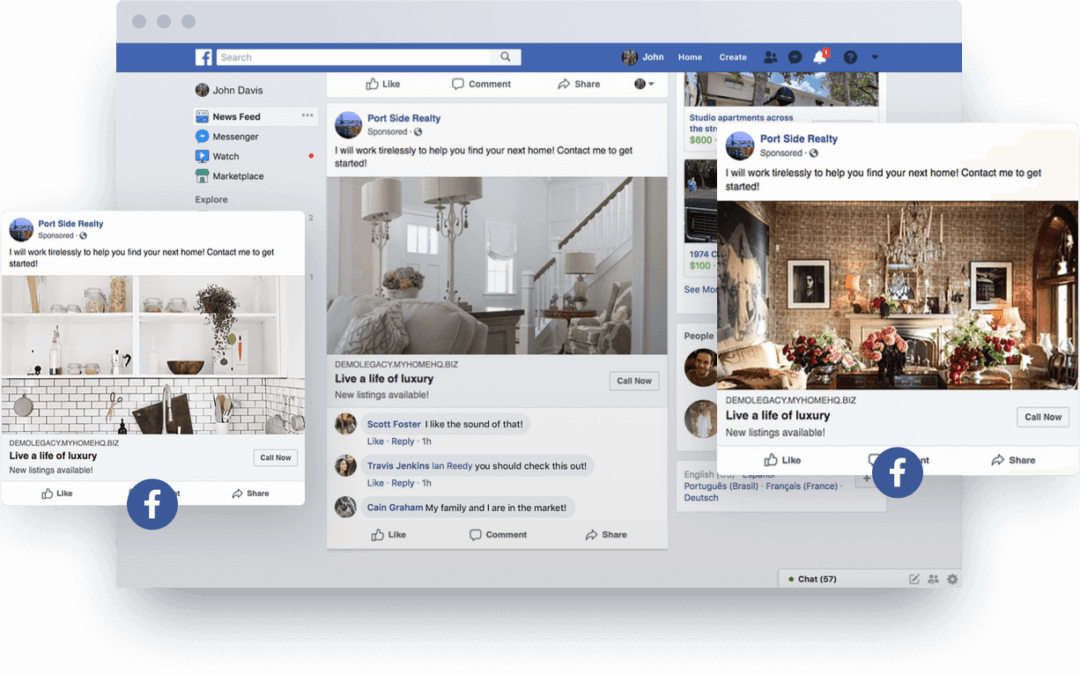Image resolution: width=1080 pixels, height=675 pixels.
Task: Open John's profile from top bar
Action: coord(643,57)
